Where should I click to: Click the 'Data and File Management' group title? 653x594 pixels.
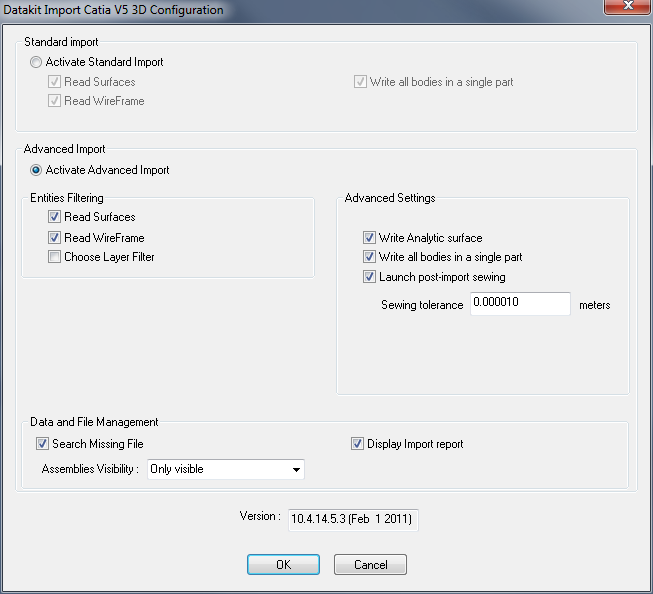(94, 422)
